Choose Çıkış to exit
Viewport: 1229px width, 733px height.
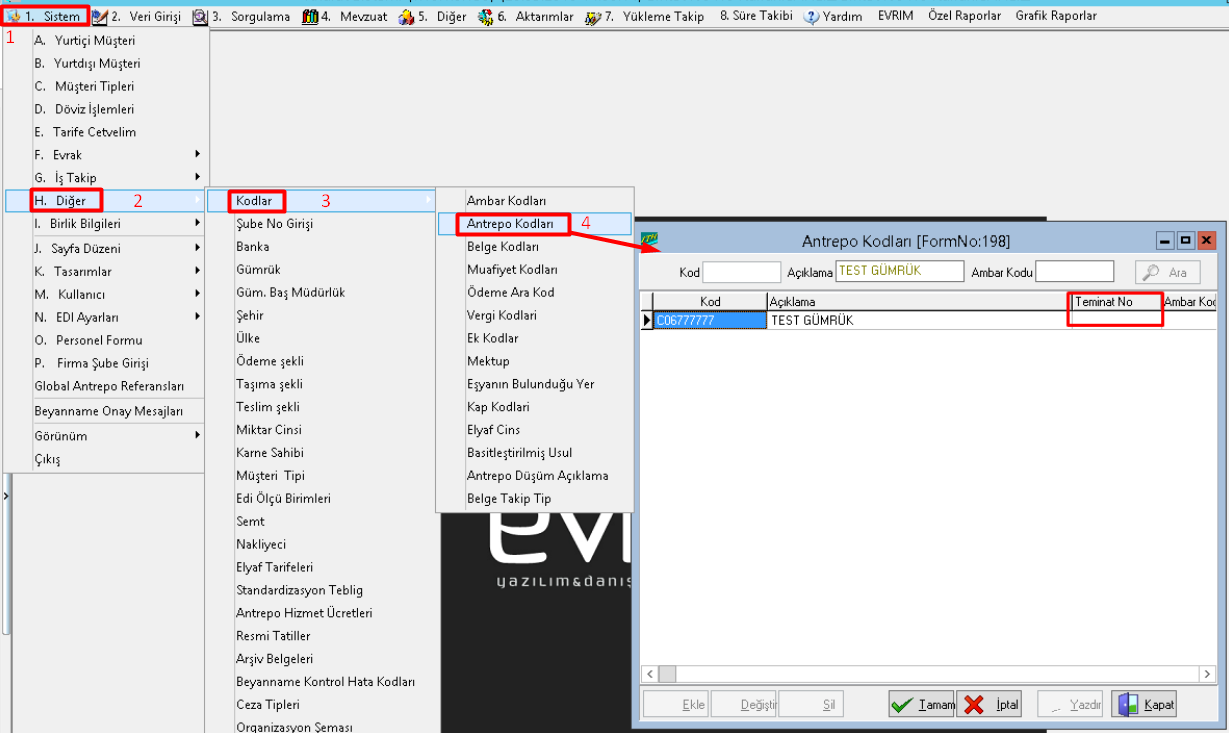106,459
